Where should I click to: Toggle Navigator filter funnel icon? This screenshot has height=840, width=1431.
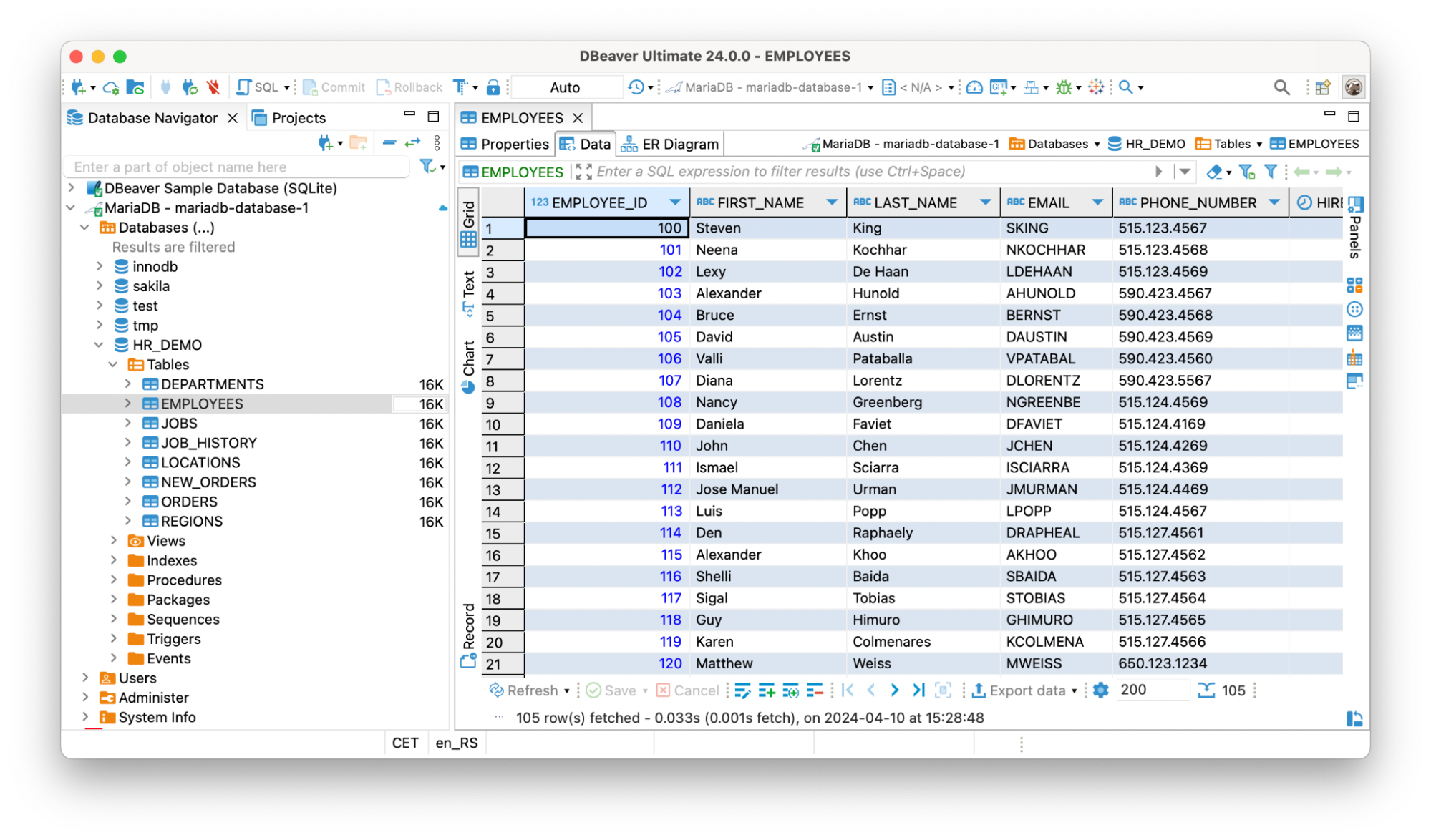[x=428, y=167]
